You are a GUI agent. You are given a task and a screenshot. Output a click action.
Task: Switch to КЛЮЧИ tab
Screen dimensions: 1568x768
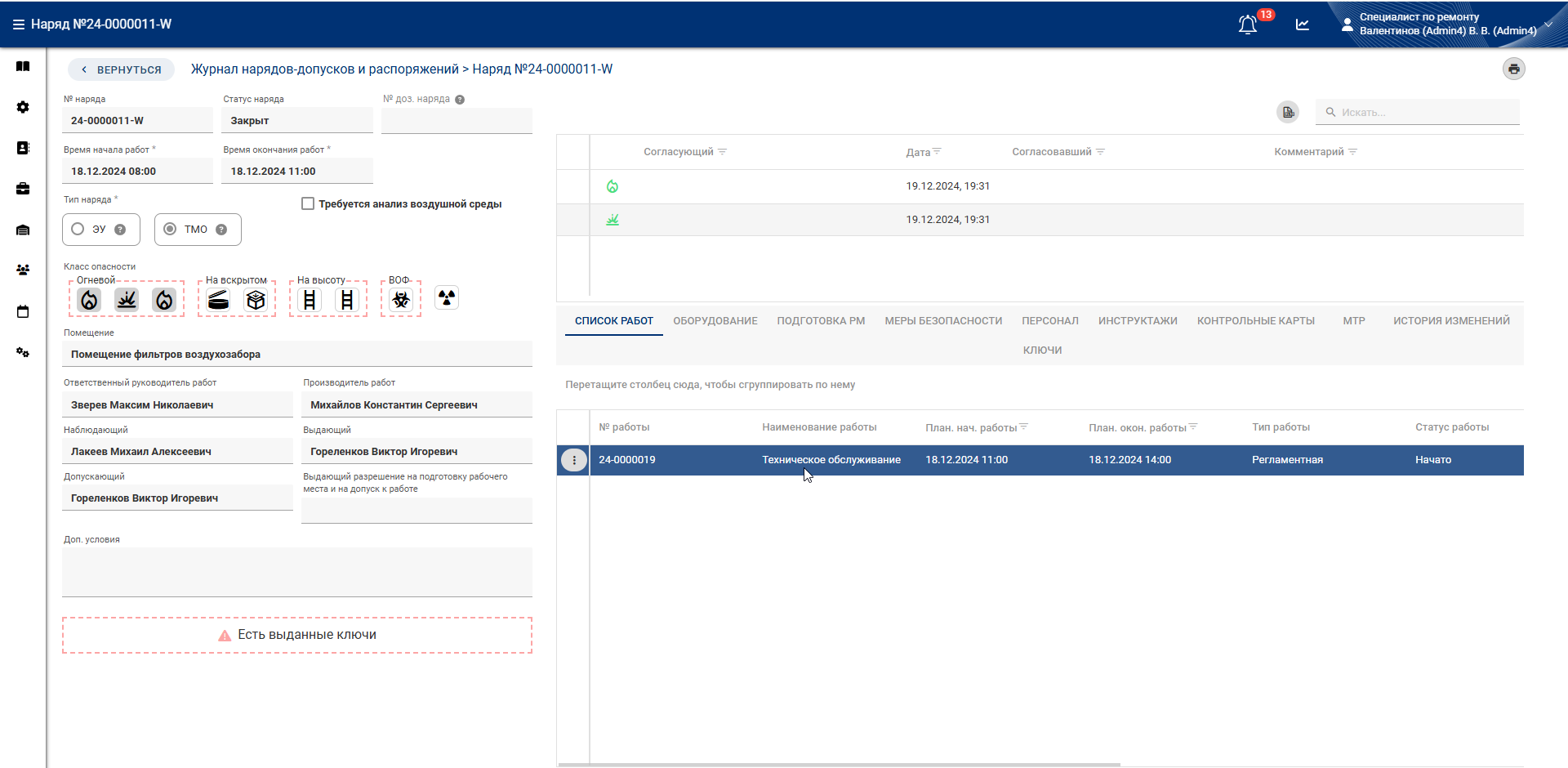pos(1042,351)
